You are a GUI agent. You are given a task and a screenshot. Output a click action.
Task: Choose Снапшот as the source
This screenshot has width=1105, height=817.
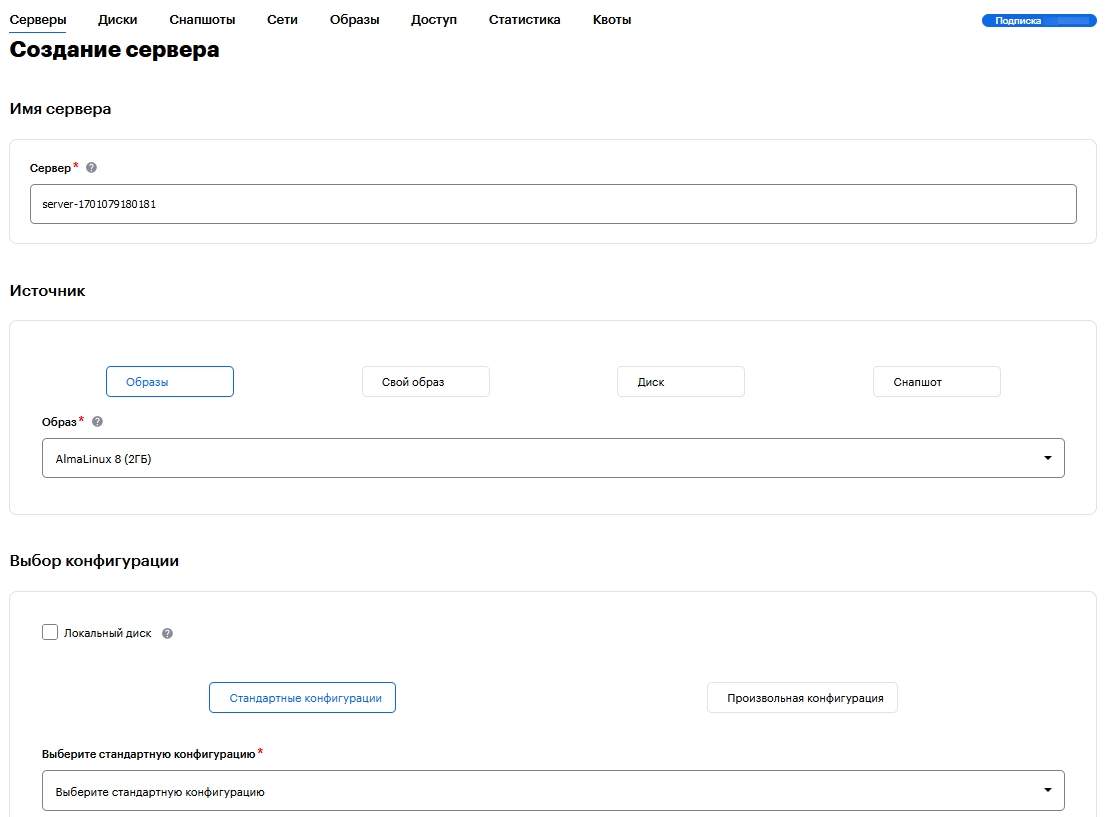[937, 381]
